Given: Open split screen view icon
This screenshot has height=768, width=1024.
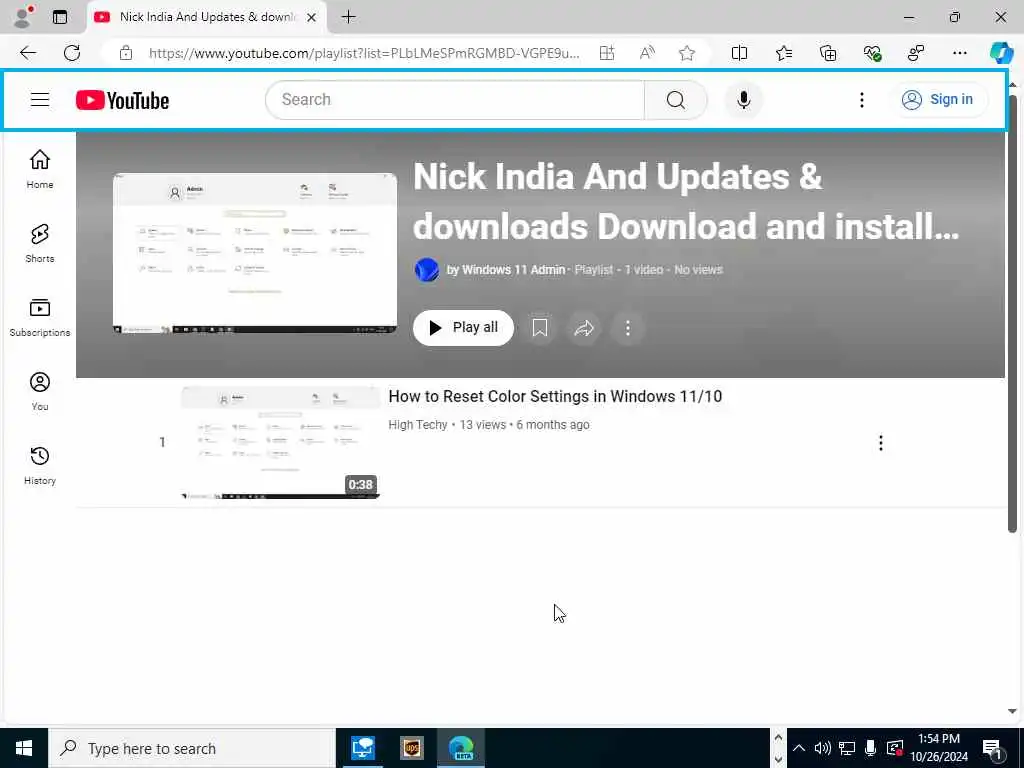Looking at the screenshot, I should pos(739,53).
